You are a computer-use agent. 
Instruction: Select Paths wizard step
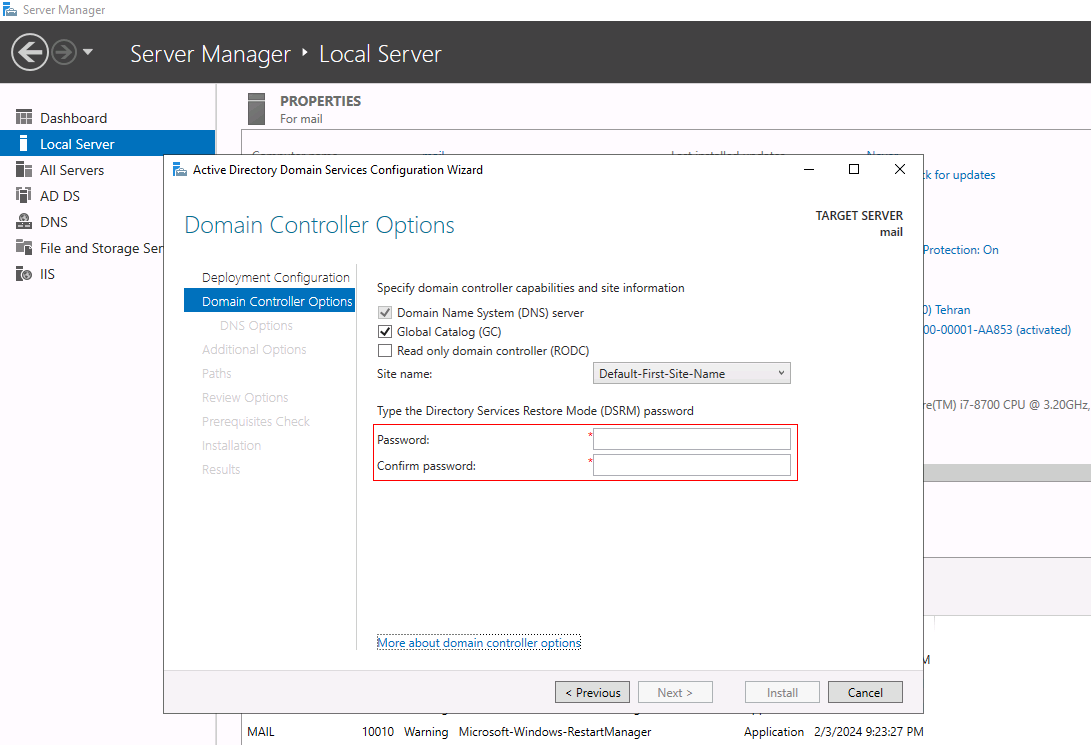(x=216, y=374)
